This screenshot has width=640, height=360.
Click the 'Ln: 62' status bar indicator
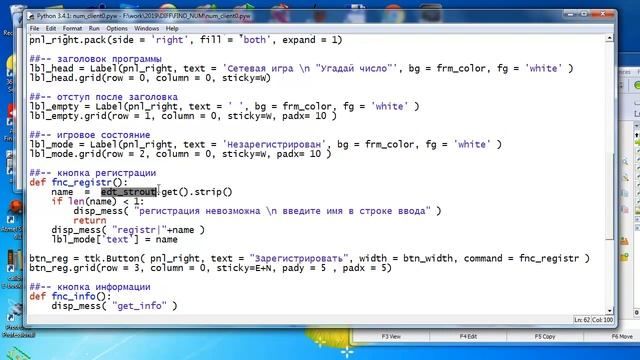point(582,320)
